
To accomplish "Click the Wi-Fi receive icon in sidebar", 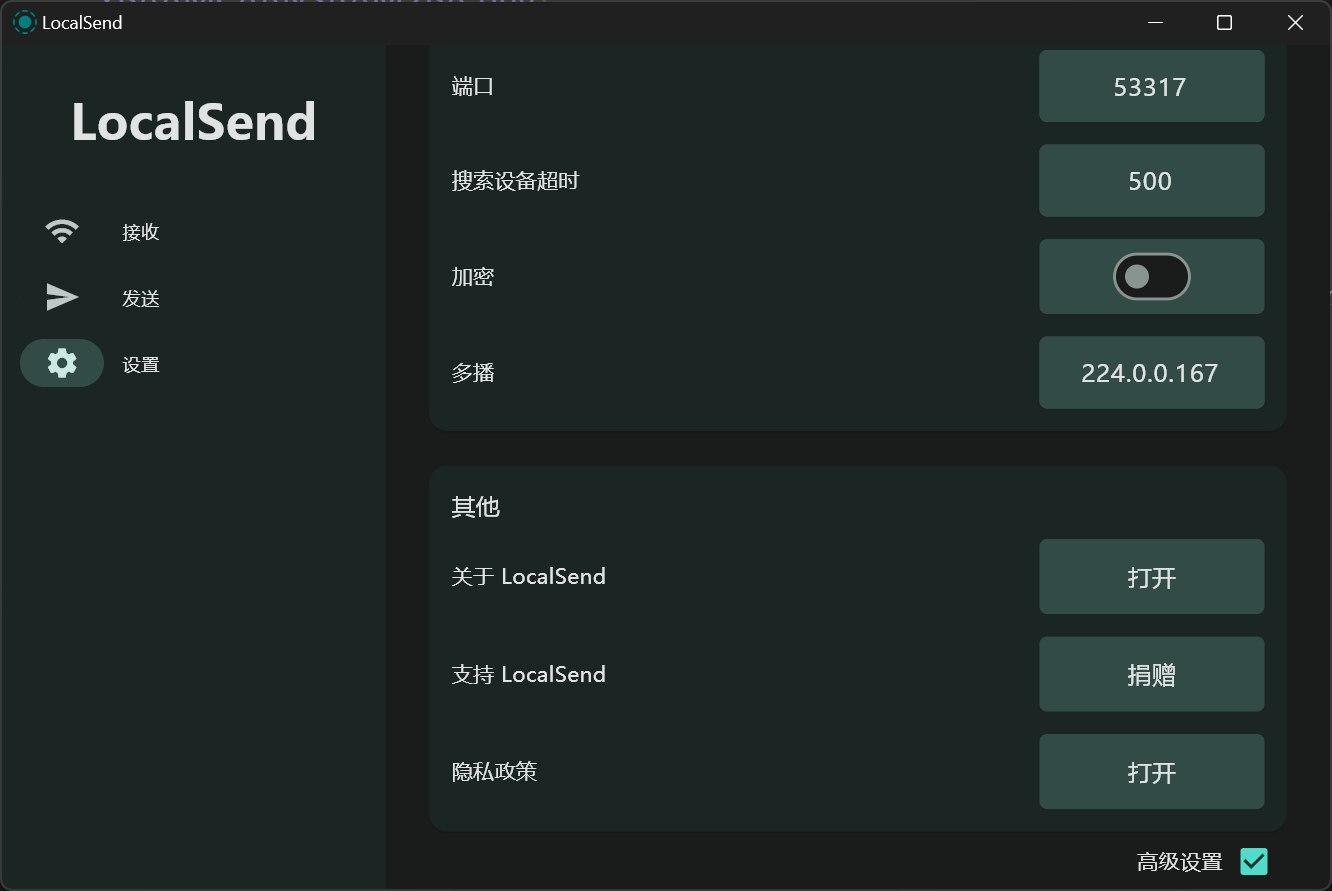I will (62, 232).
